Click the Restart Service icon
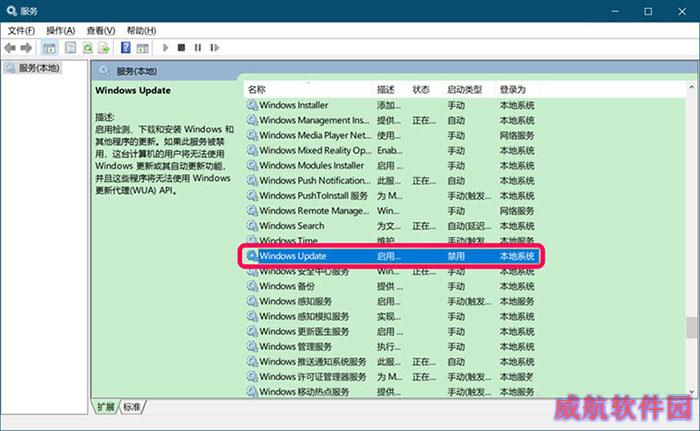Screen dimensions: 700x431 (x=215, y=47)
